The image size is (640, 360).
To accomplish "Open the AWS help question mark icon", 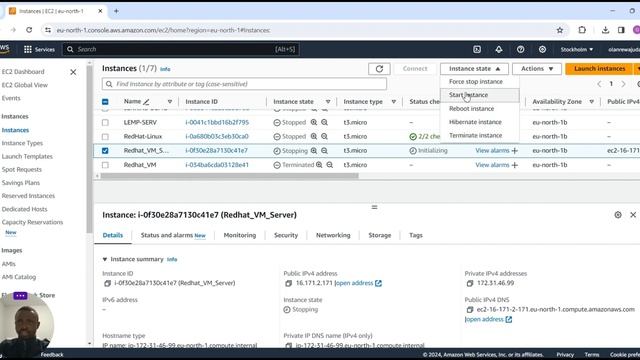I will point(520,49).
